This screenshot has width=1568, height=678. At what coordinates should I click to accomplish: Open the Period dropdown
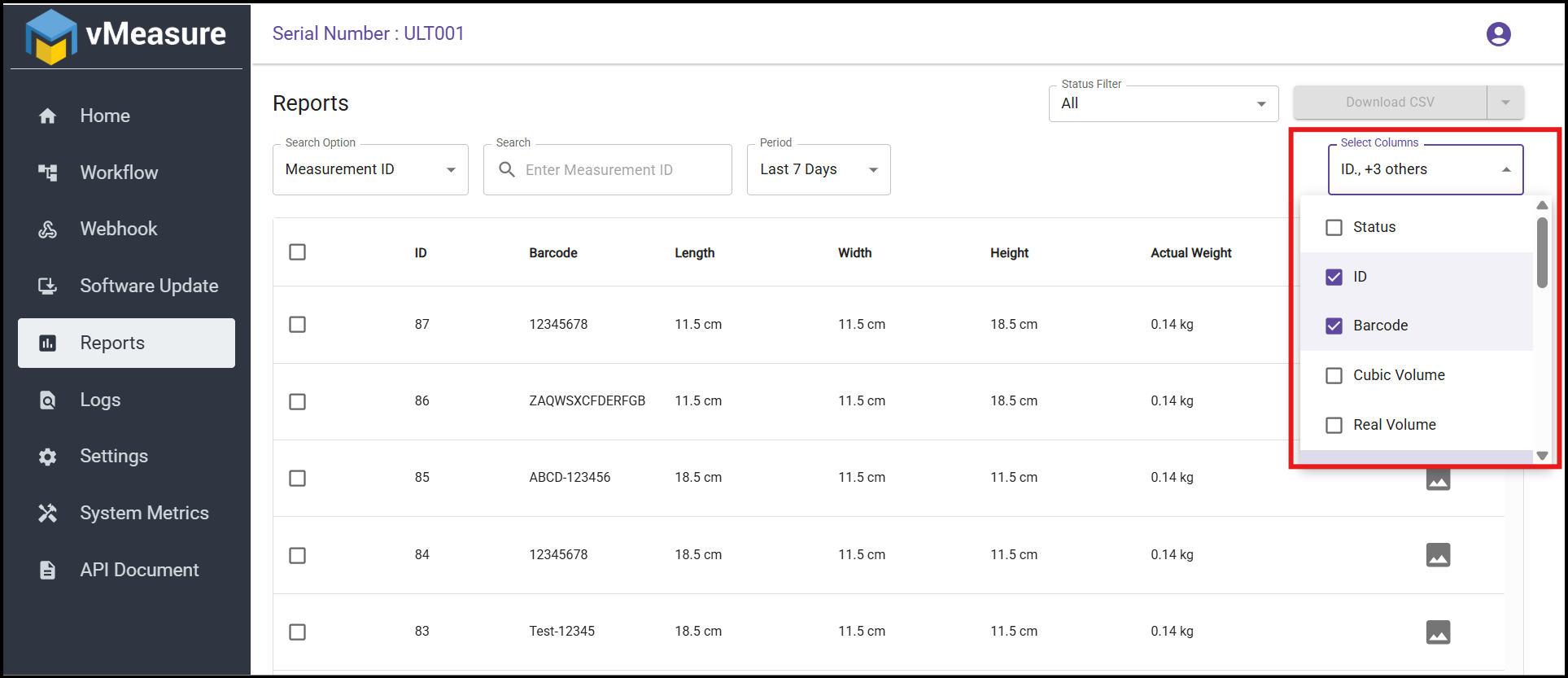tap(819, 169)
